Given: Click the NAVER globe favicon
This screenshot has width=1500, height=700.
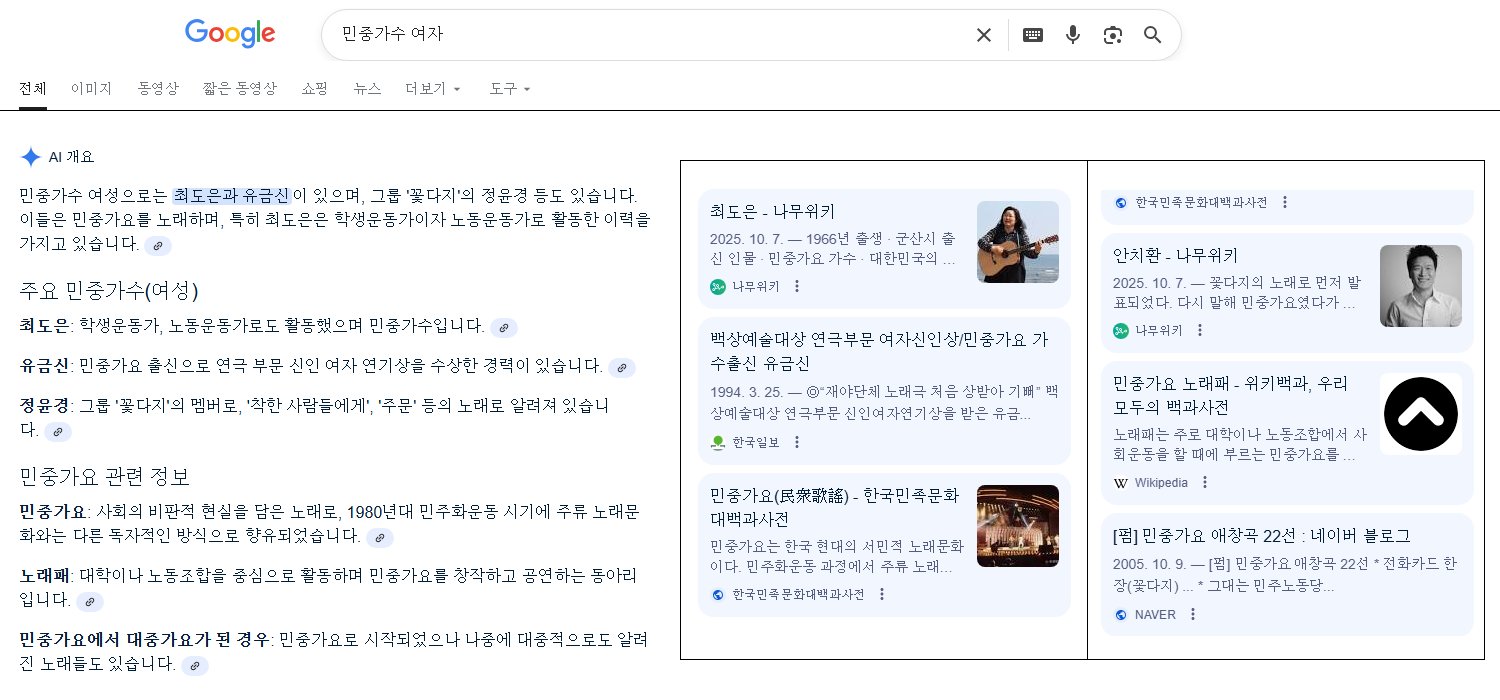Looking at the screenshot, I should (1121, 614).
